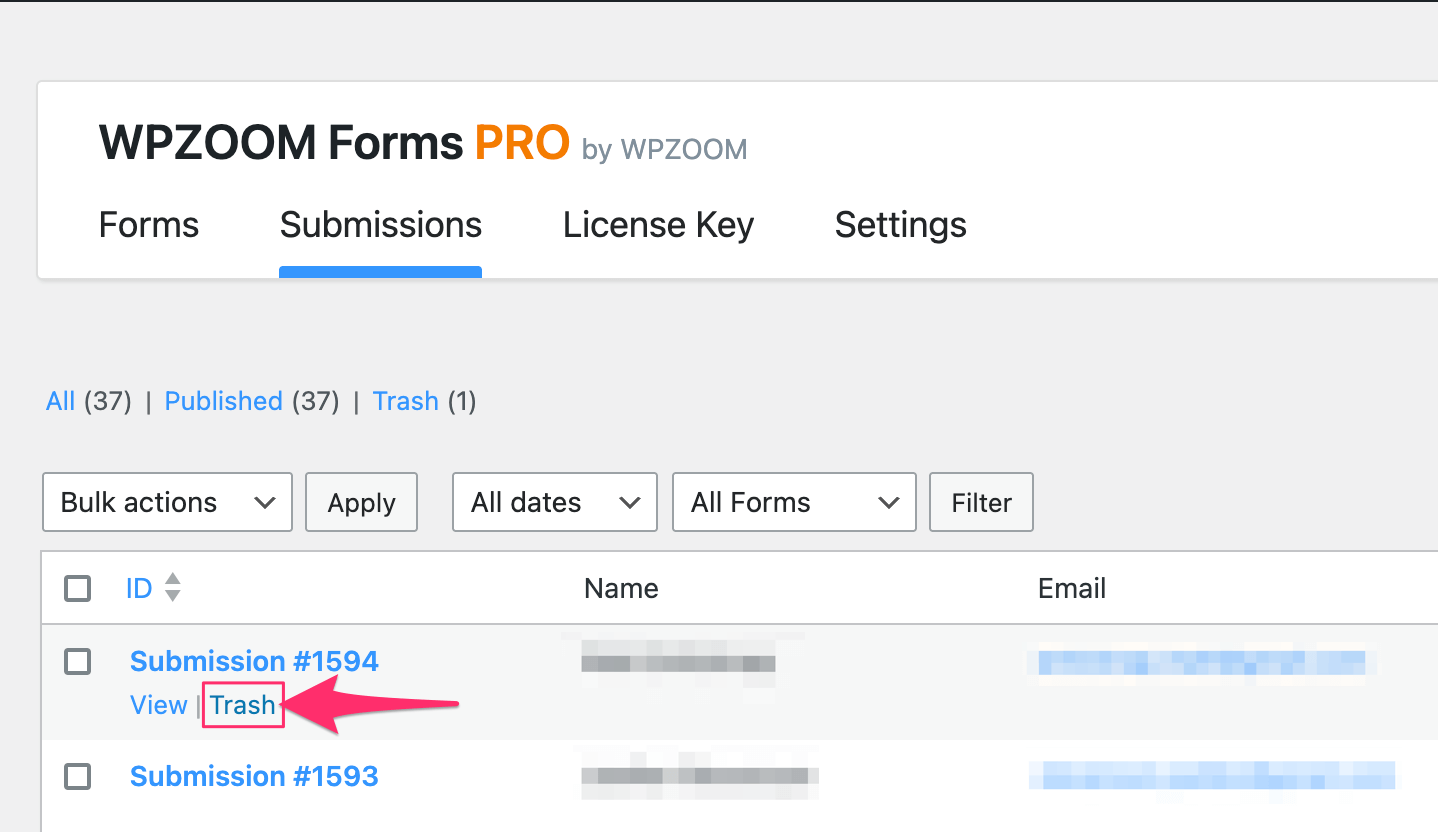The width and height of the screenshot is (1438, 832).
Task: Show Trash submissions list
Action: pyautogui.click(x=405, y=401)
